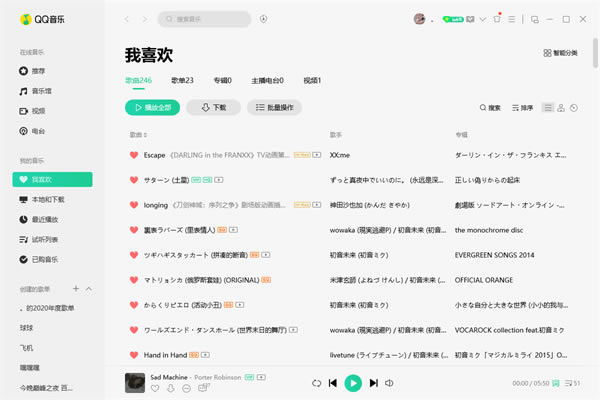This screenshot has width=600, height=400.
Task: Switch to the 专辑0 tab
Action: point(223,80)
